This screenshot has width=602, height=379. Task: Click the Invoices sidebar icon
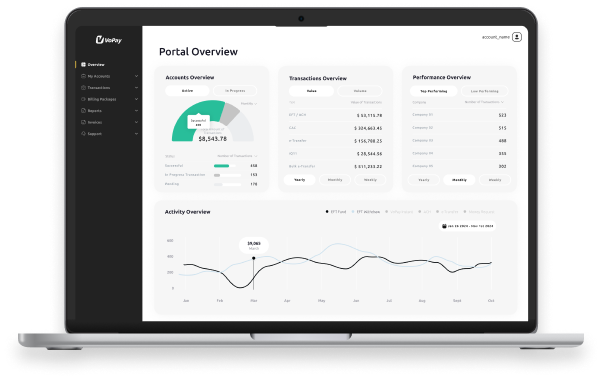coord(83,122)
